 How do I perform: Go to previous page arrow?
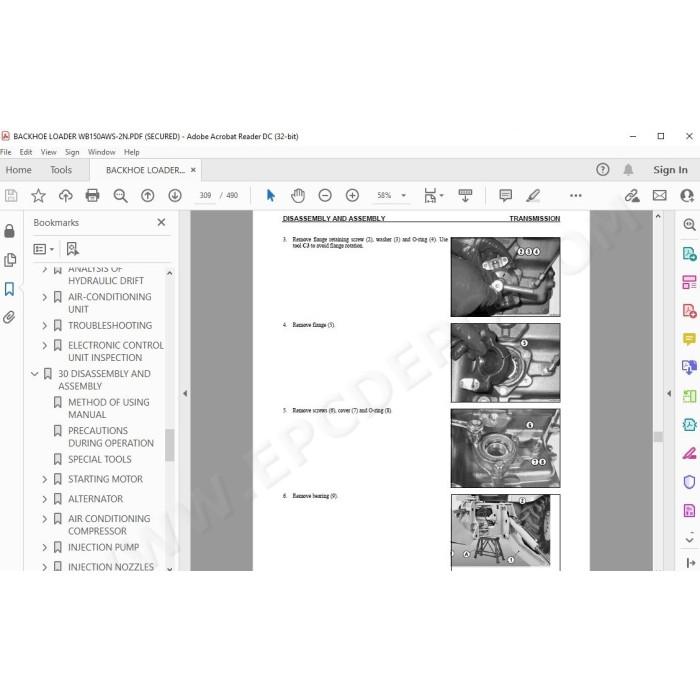(147, 196)
